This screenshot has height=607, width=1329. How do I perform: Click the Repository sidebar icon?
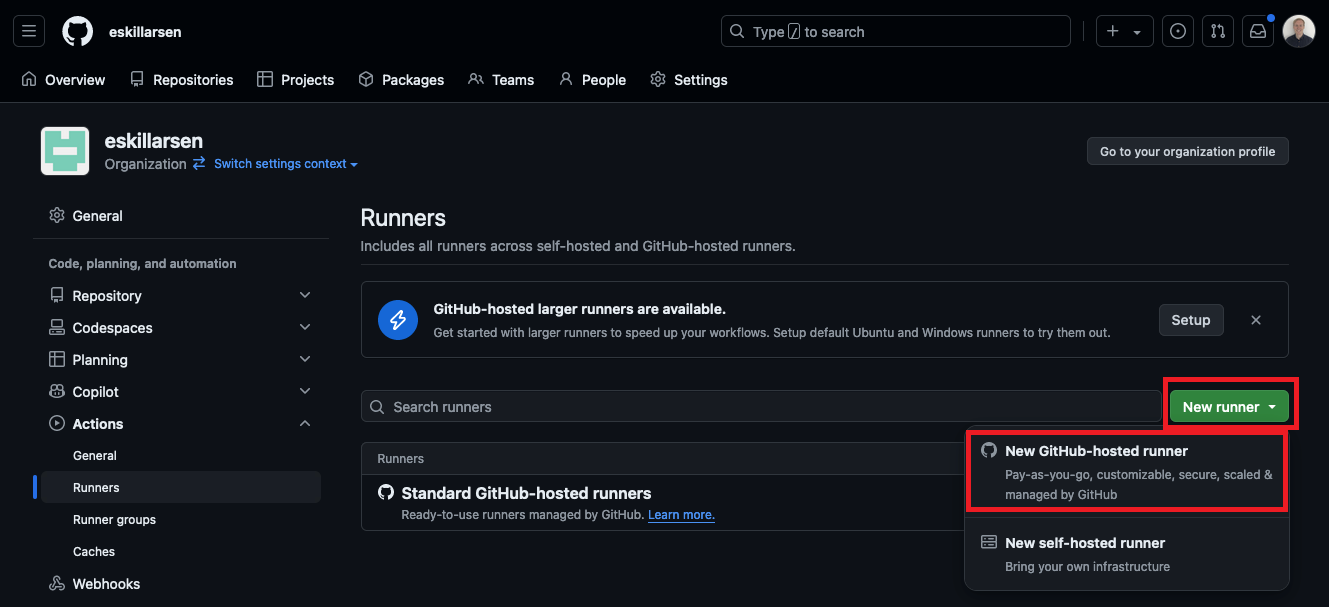[x=57, y=296]
